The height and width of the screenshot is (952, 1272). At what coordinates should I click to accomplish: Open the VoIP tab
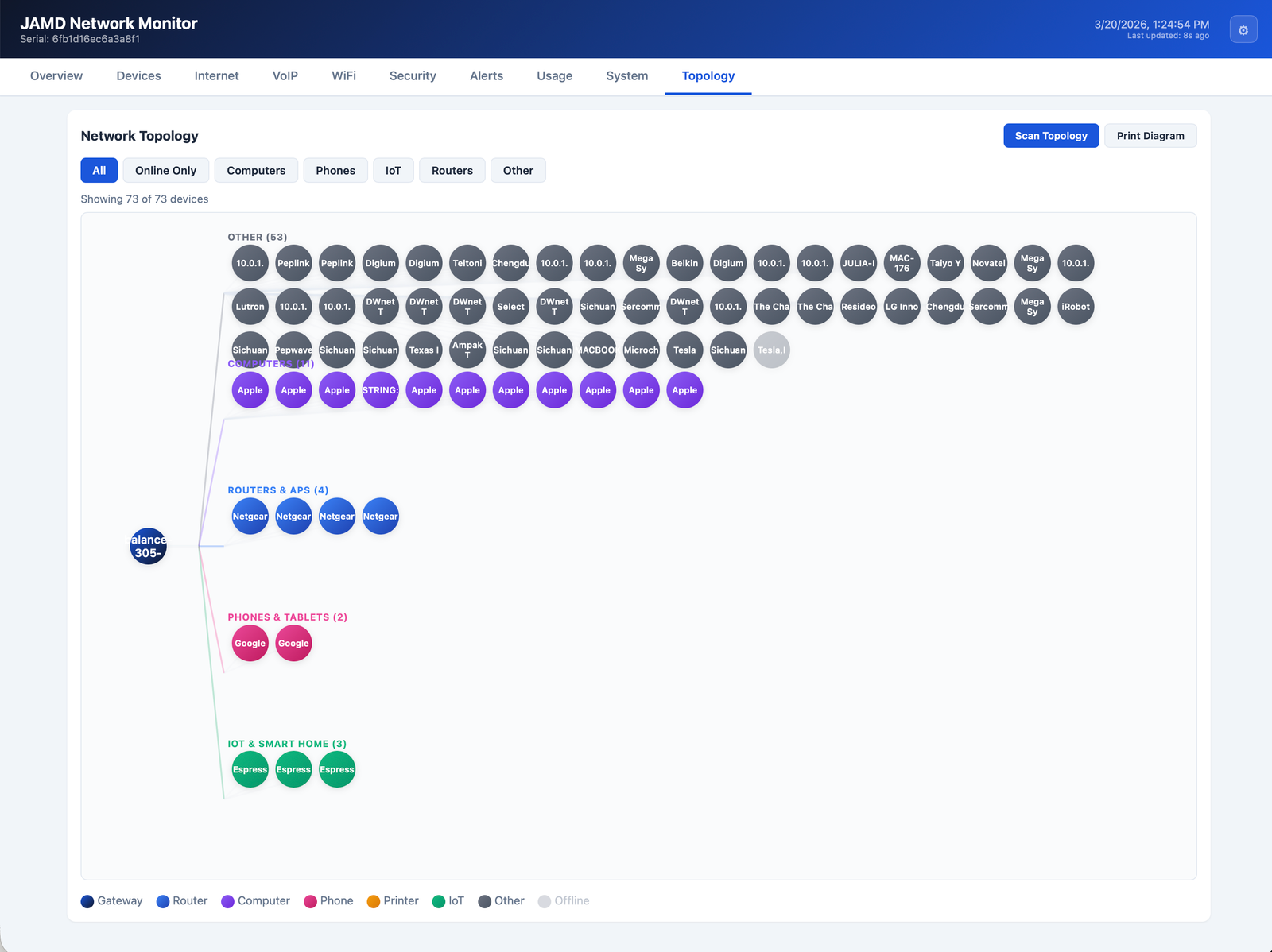pyautogui.click(x=285, y=75)
